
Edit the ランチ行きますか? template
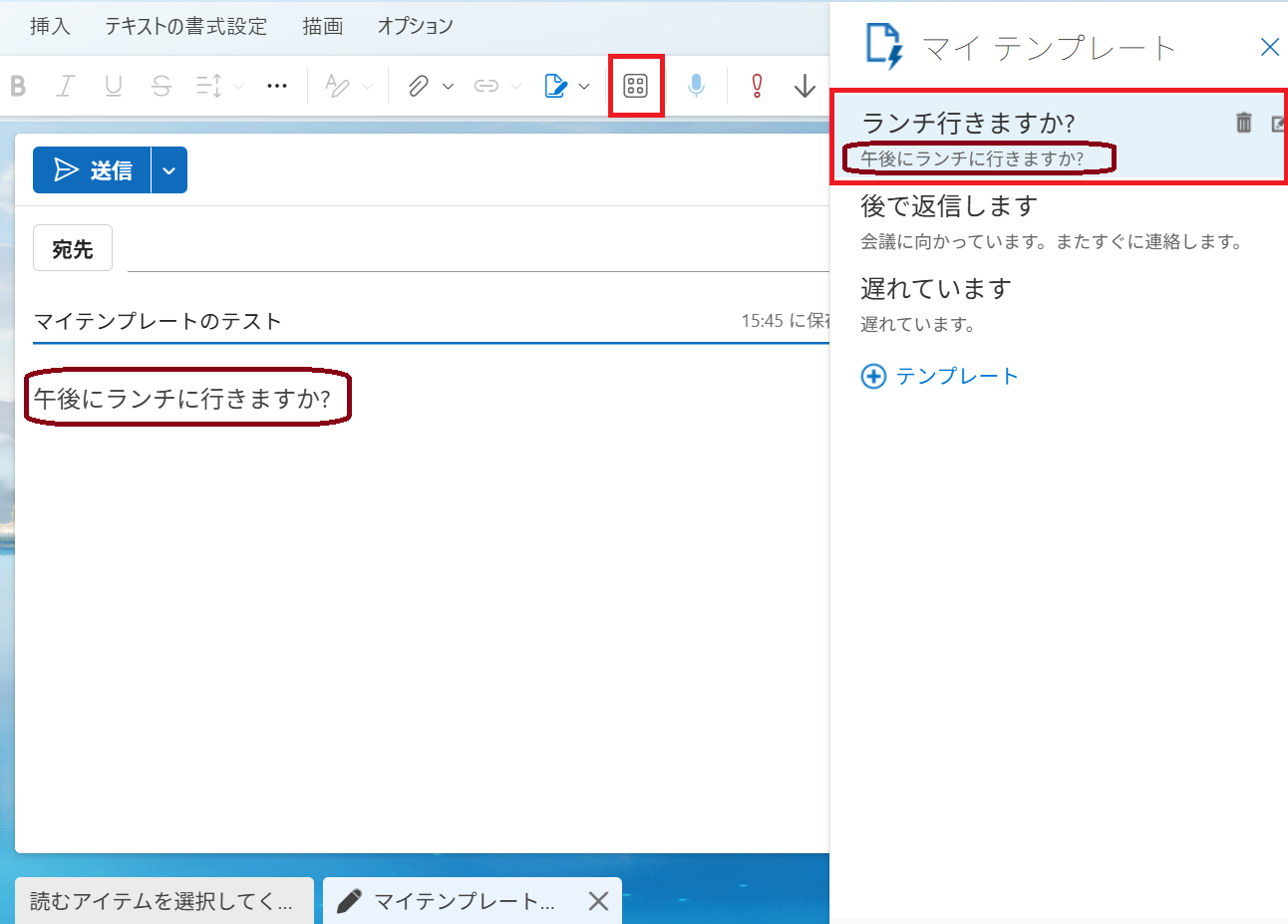1279,124
